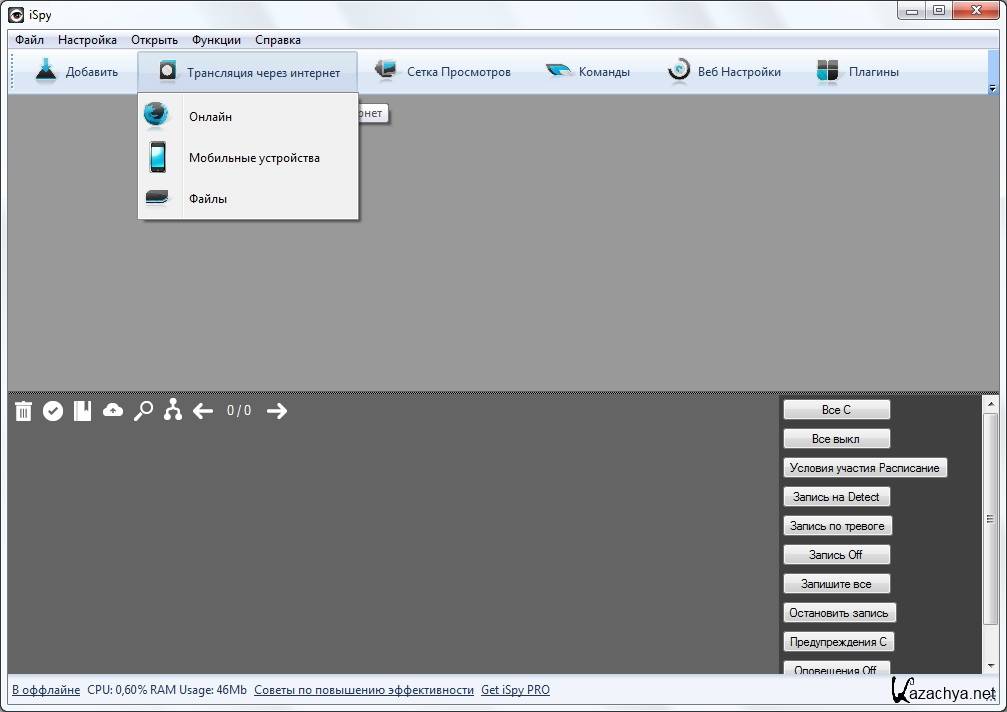
Task: Open the Настройка menu
Action: (x=87, y=40)
